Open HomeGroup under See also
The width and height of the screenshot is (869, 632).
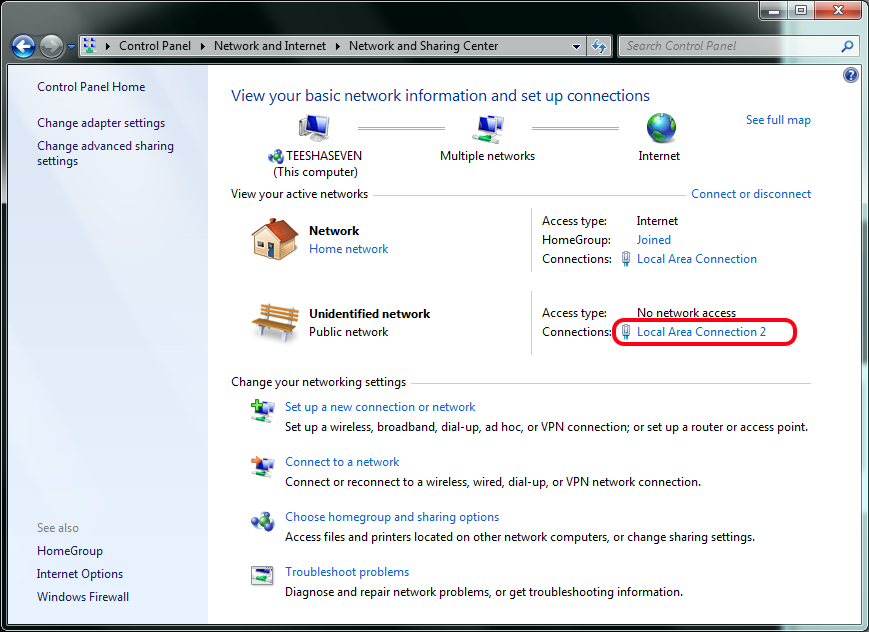(70, 551)
